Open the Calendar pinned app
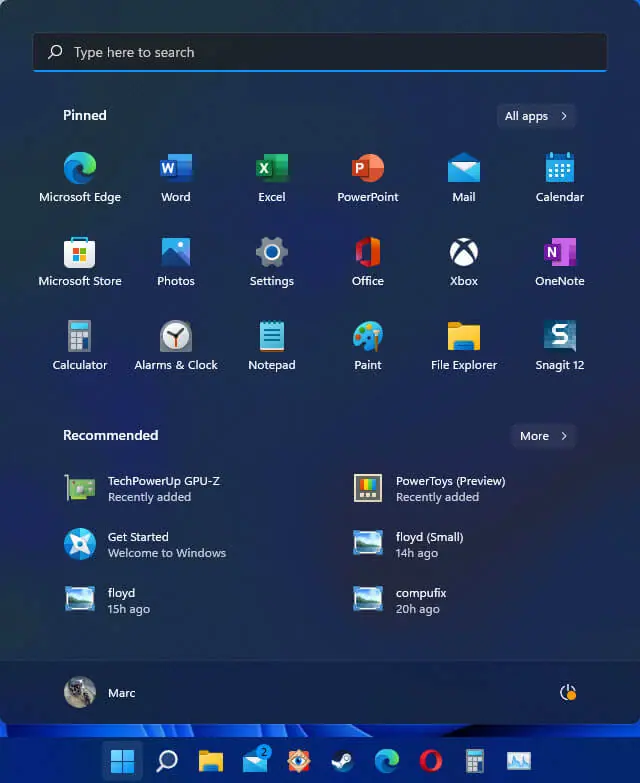 (x=560, y=177)
